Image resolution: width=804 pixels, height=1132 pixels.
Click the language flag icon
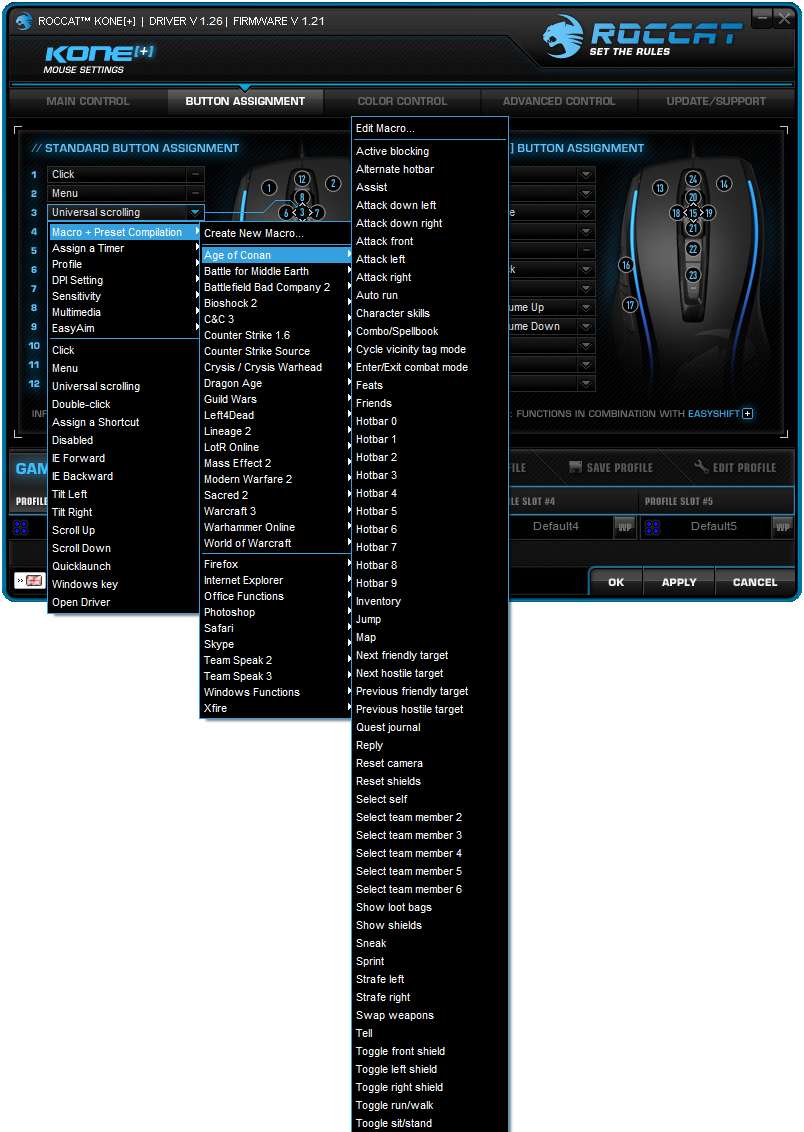(x=34, y=580)
